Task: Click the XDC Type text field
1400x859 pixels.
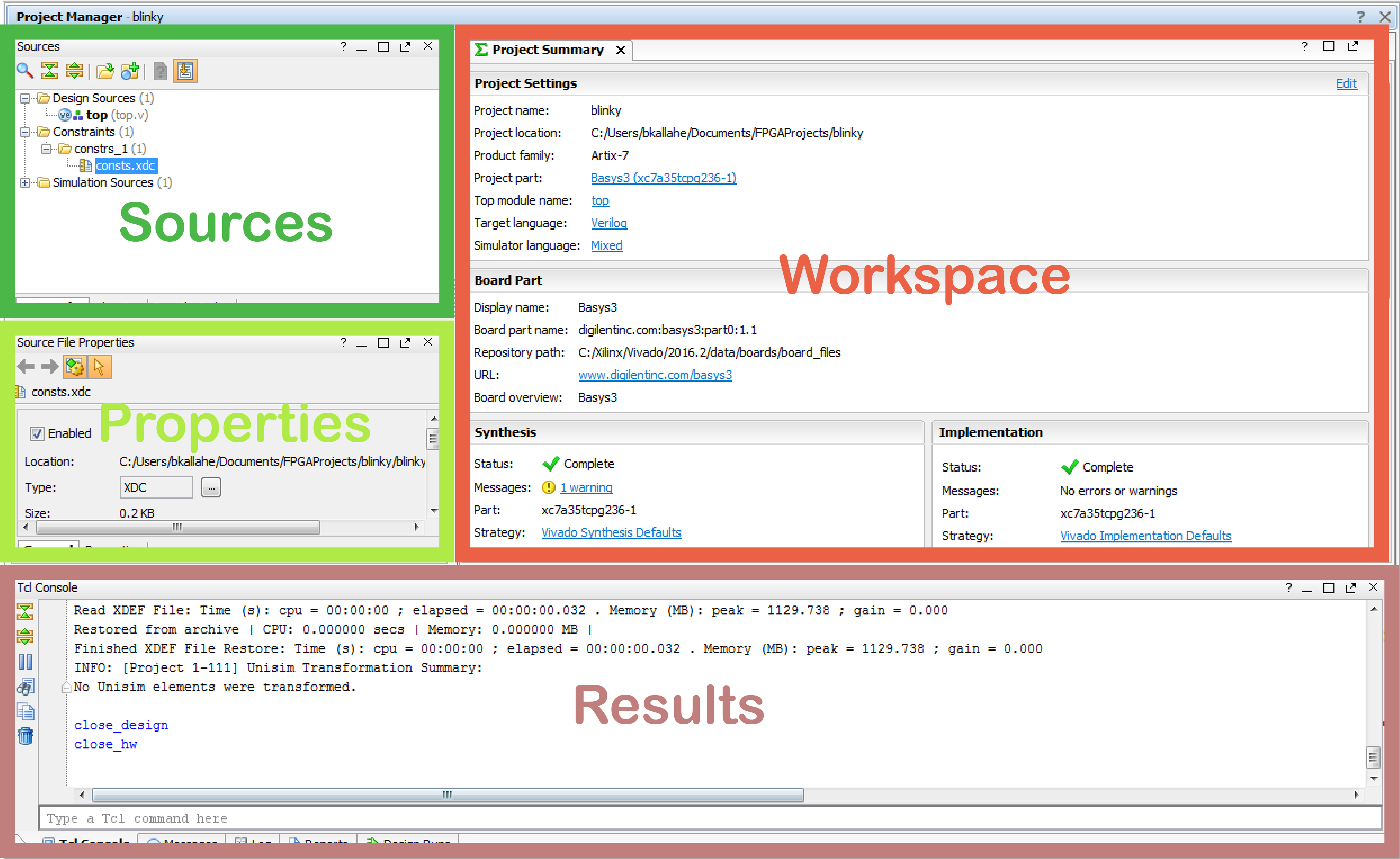Action: point(156,487)
